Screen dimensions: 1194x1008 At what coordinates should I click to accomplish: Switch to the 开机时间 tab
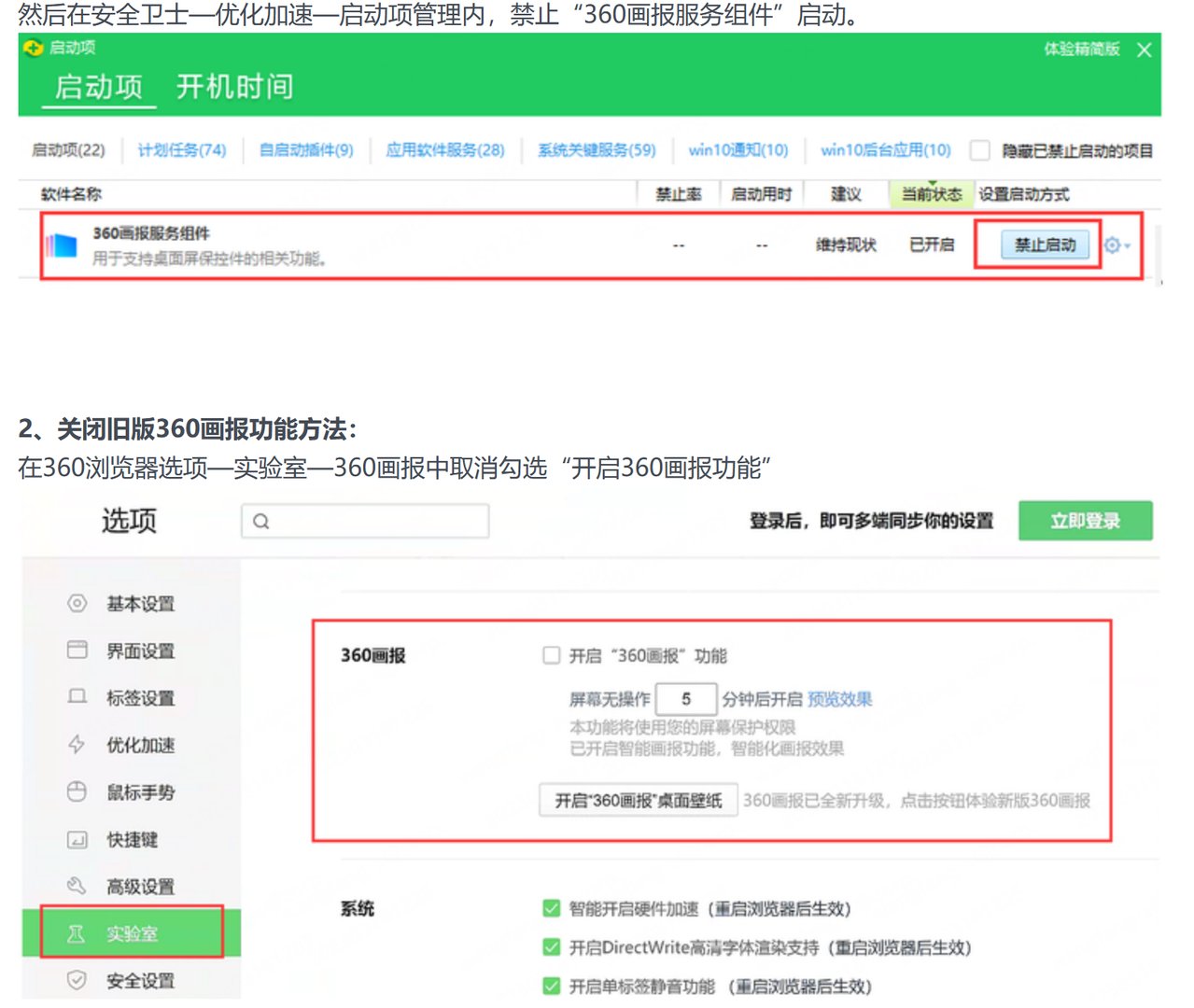click(x=236, y=87)
